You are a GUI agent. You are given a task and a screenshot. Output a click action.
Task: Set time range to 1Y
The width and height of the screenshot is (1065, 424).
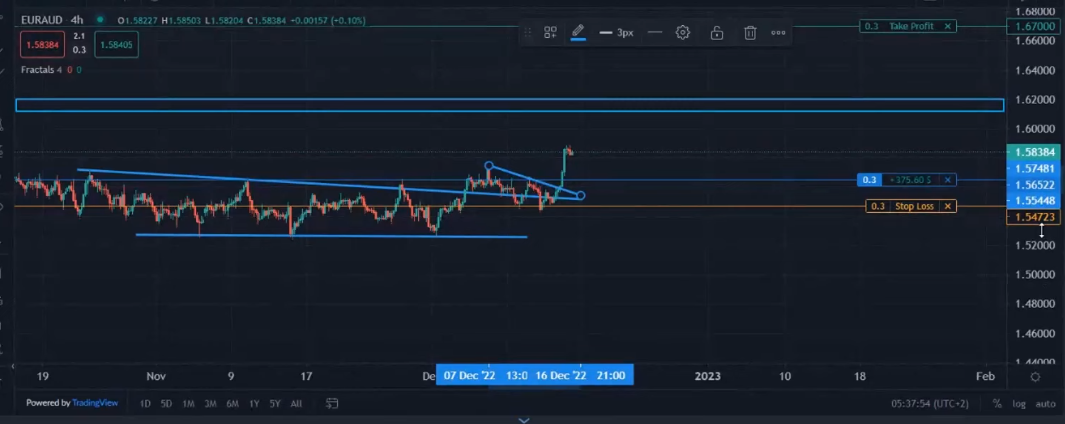(254, 404)
